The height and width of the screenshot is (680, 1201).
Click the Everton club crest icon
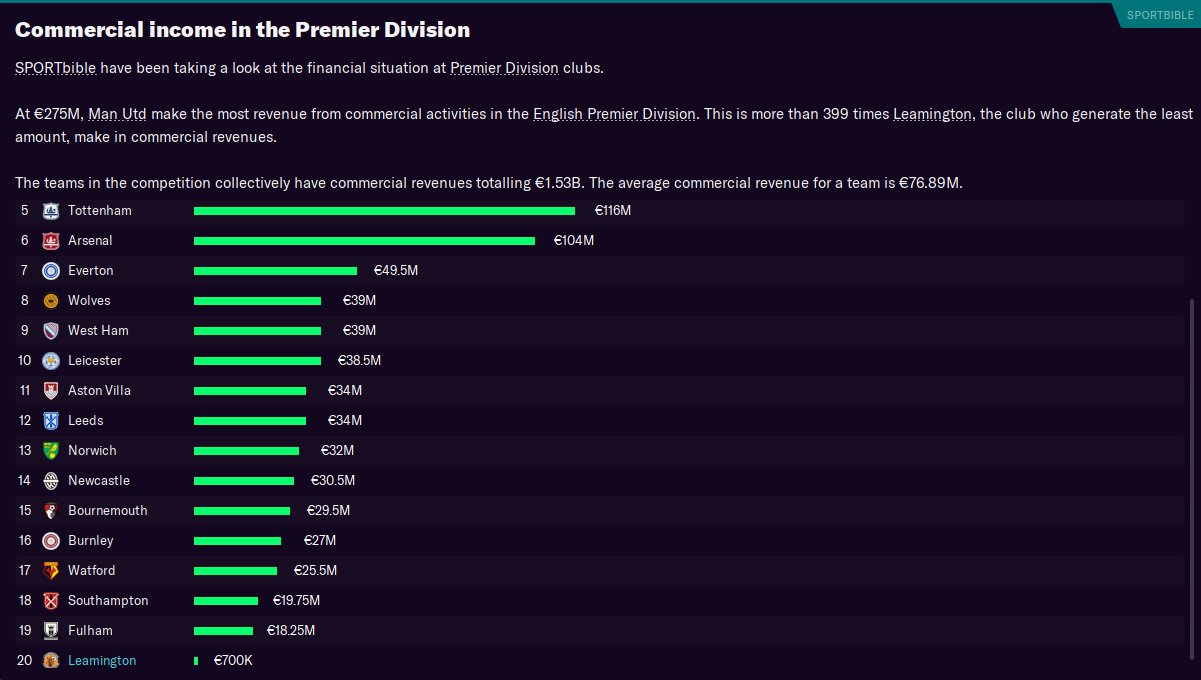click(51, 271)
